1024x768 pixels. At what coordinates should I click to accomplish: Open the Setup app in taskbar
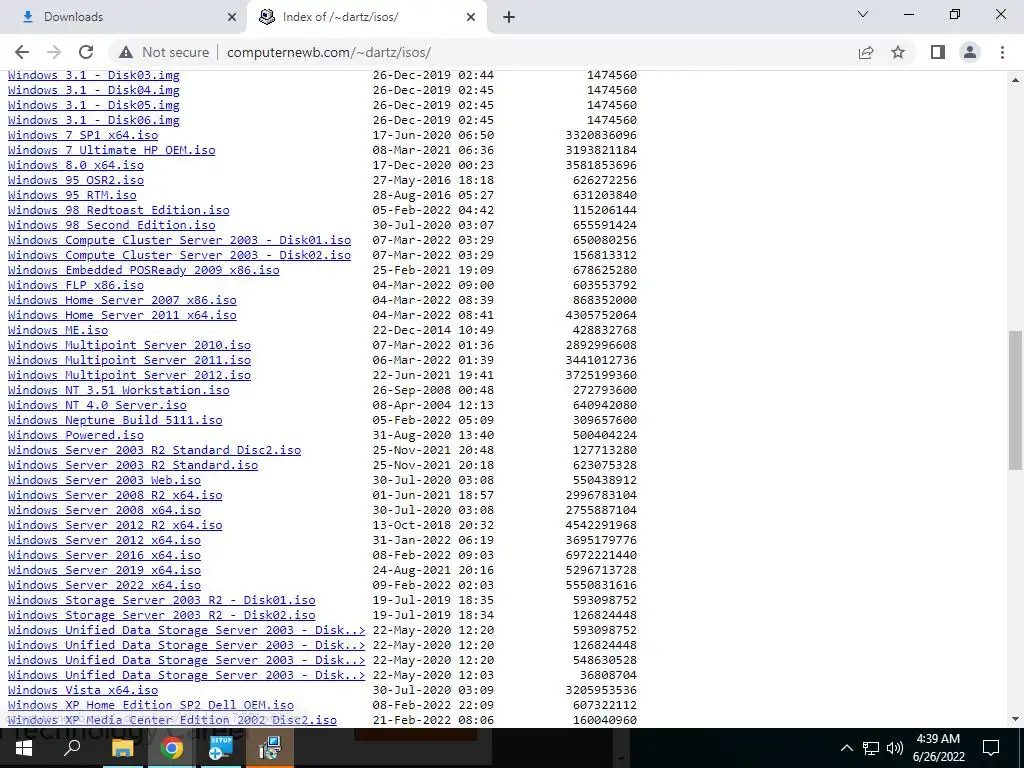(x=221, y=748)
